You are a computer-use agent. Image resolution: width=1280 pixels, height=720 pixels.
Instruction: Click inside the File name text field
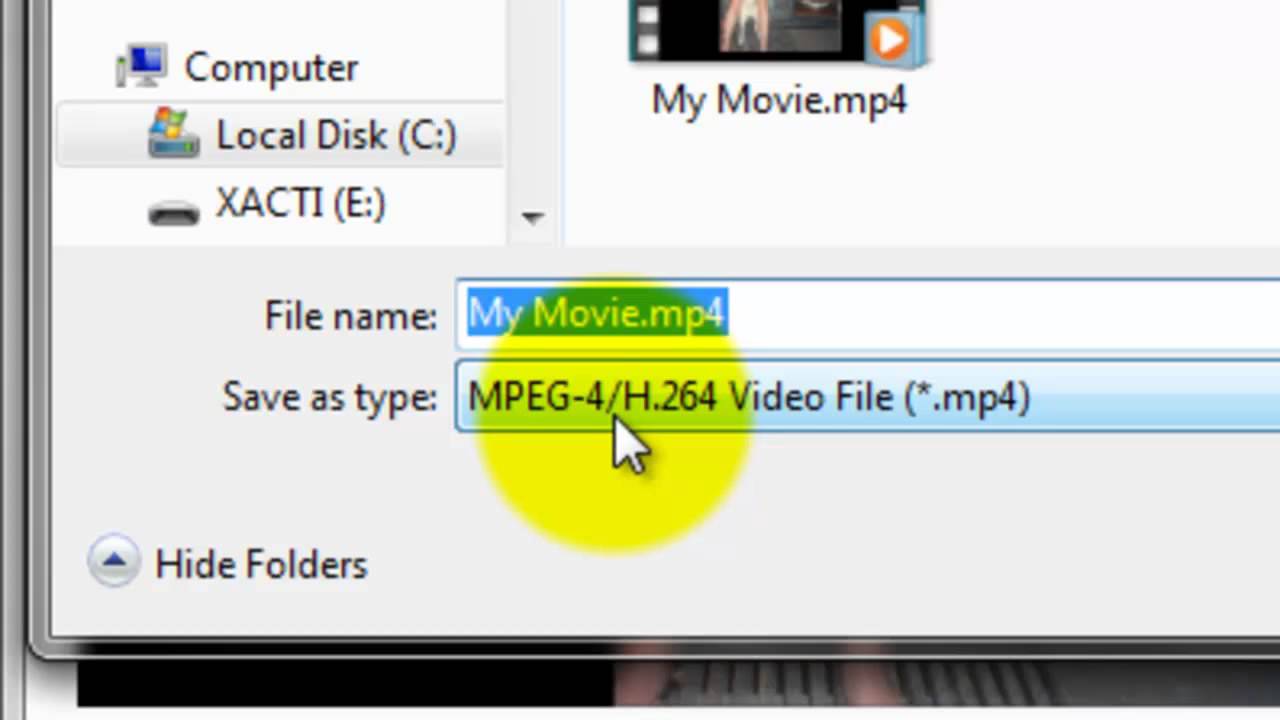coord(868,314)
